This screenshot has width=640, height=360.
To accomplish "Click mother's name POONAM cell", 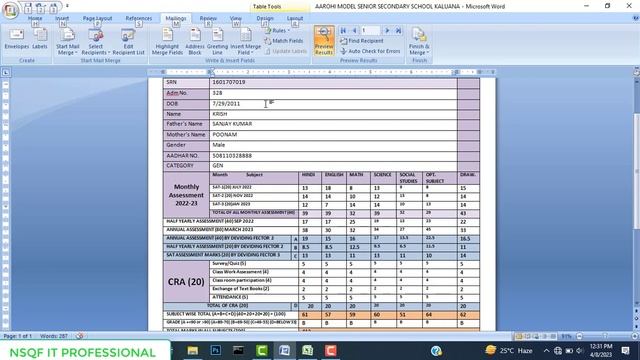I will click(333, 135).
